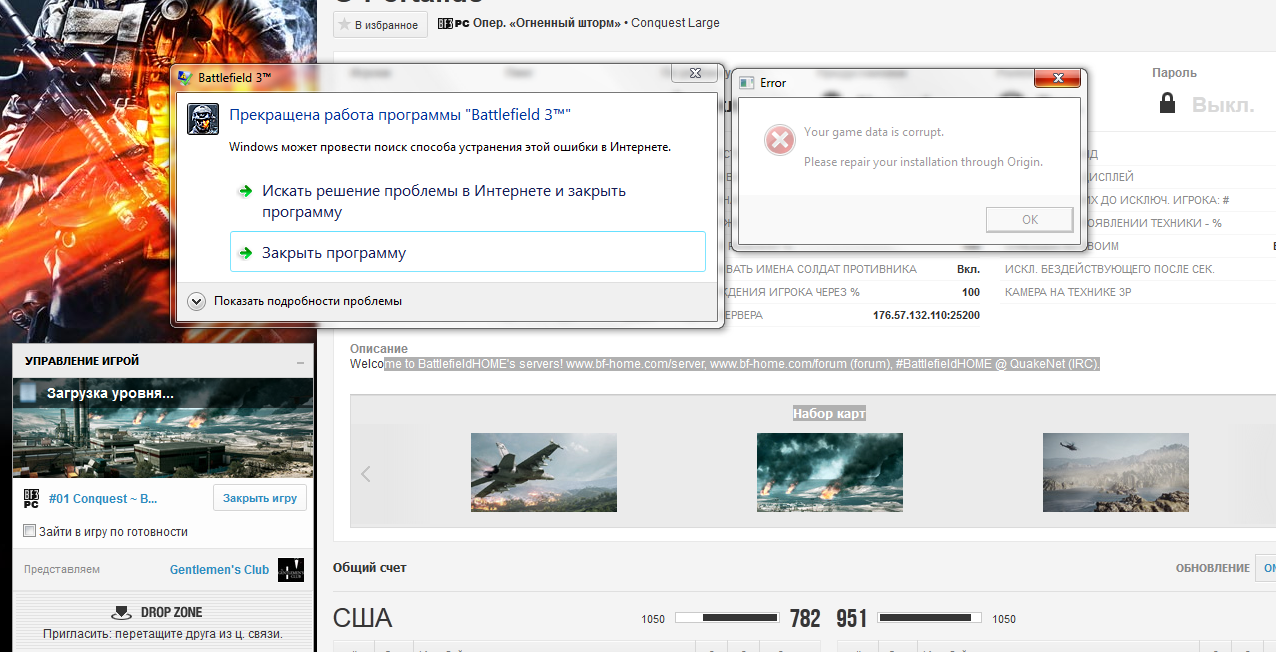1276x653 pixels.
Task: Click the США team score bar
Action: click(727, 618)
